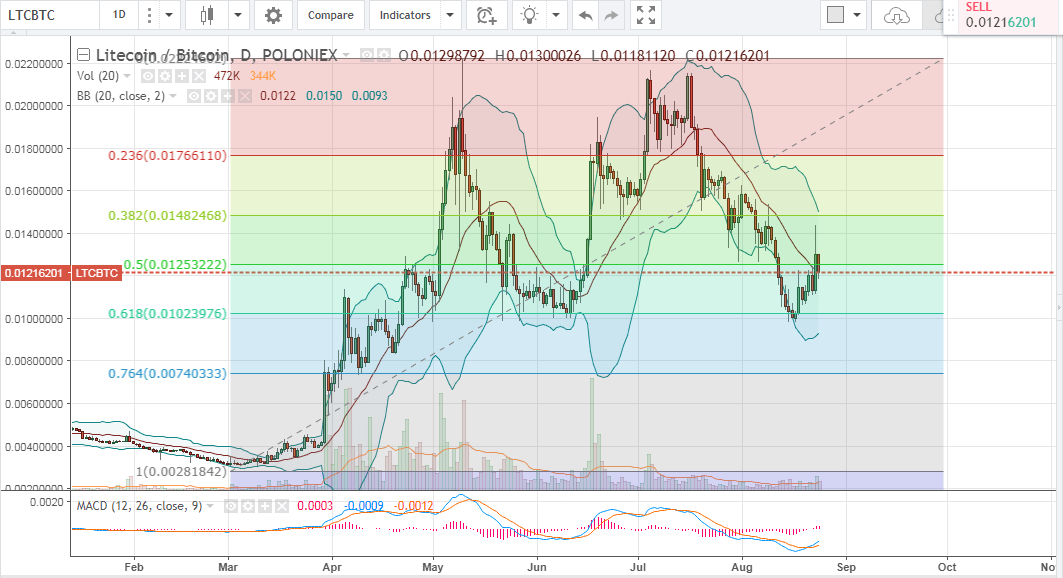Remove the MACD indicator with X
The image size is (1063, 578).
[282, 506]
